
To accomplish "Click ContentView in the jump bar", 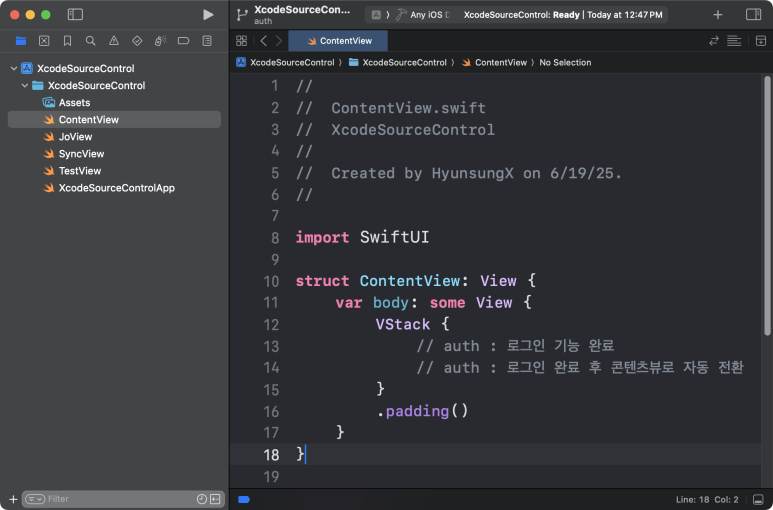I will [x=494, y=63].
